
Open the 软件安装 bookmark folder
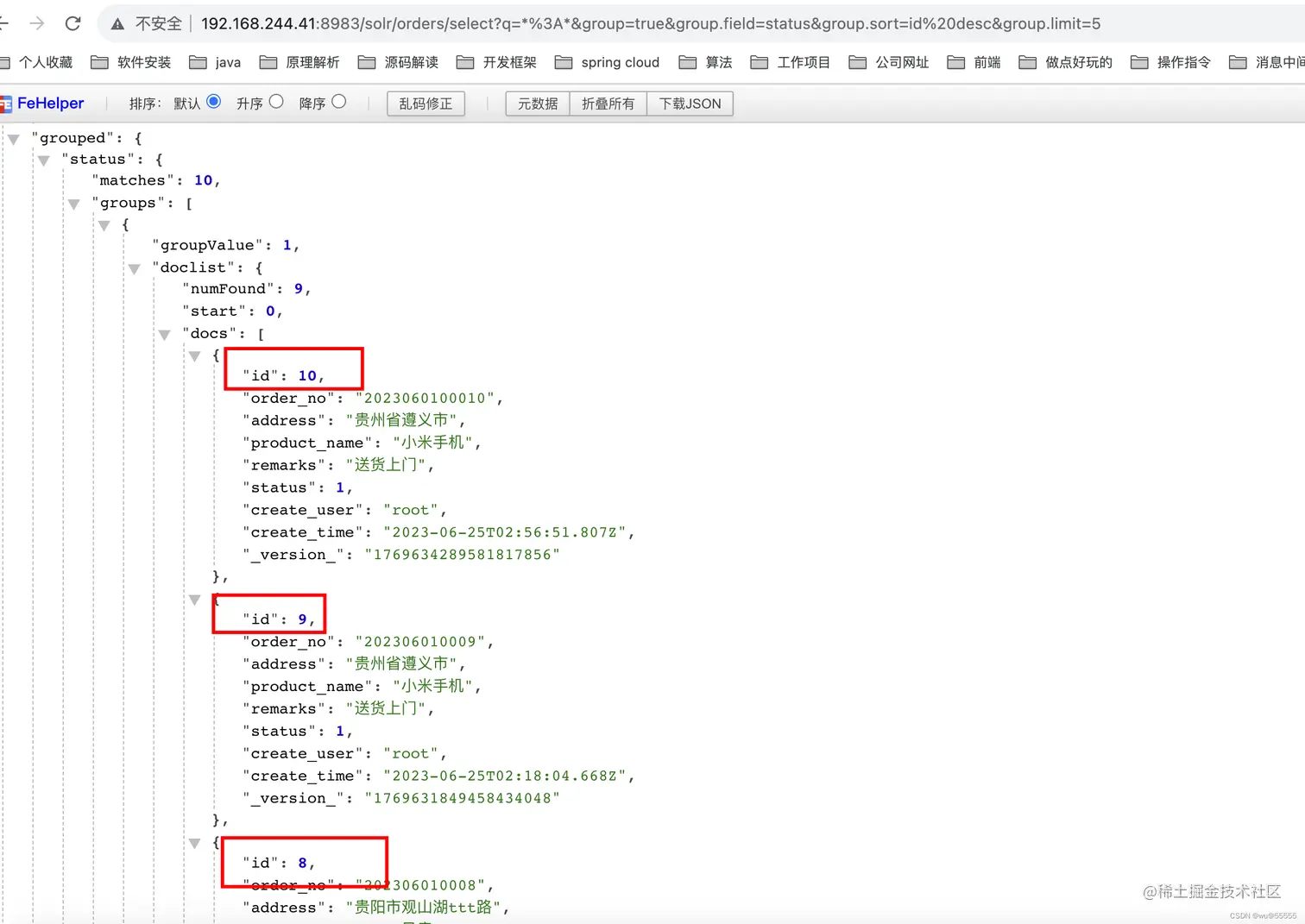click(131, 62)
